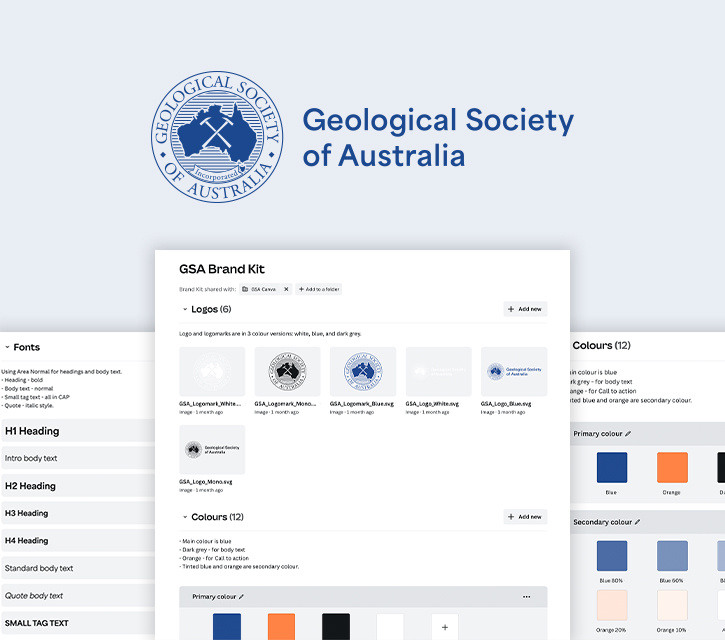725x640 pixels.
Task: Select Blue swatch in right Colours panel
Action: pos(612,467)
